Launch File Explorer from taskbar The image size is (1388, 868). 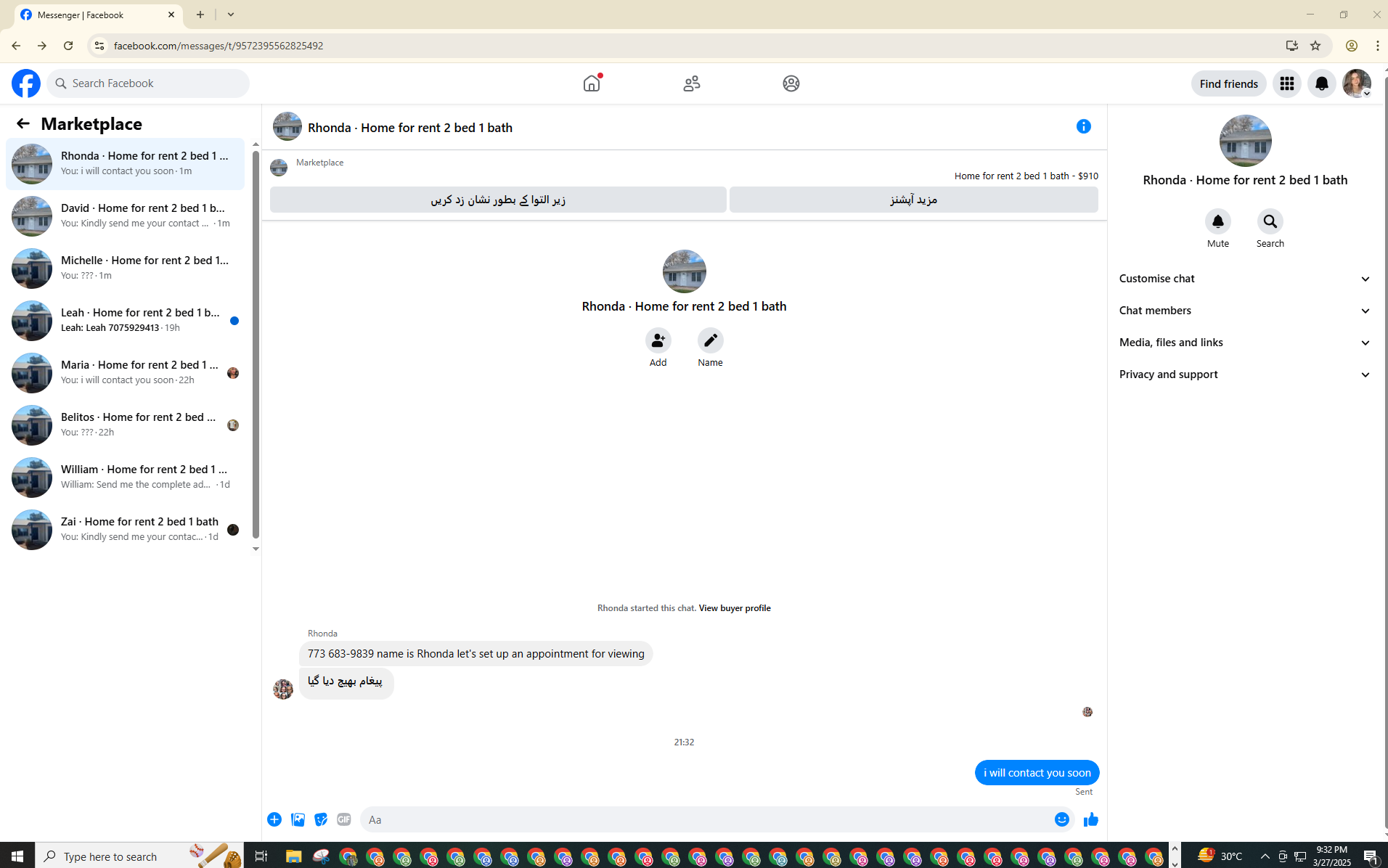(293, 856)
